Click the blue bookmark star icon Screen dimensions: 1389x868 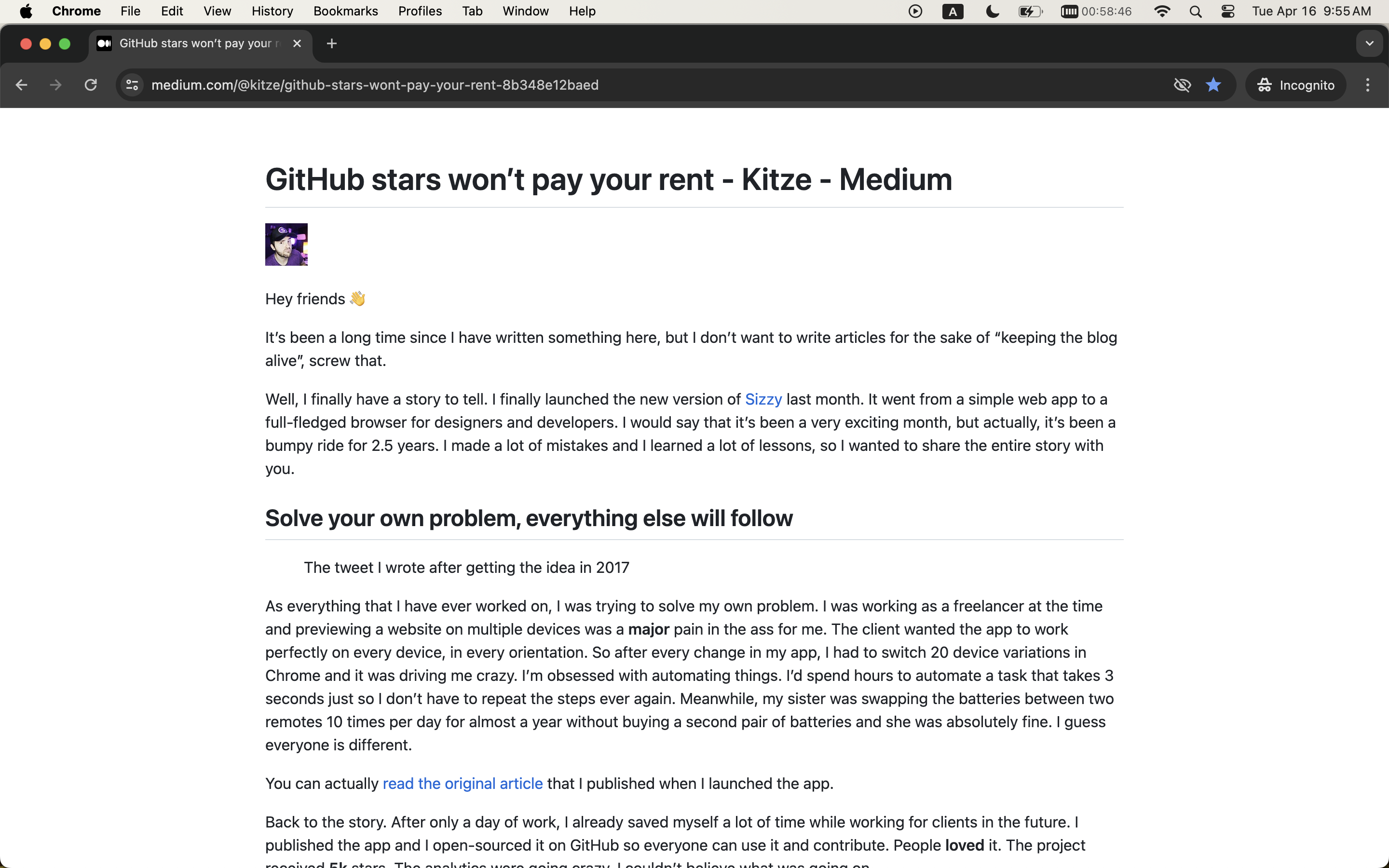click(1213, 85)
